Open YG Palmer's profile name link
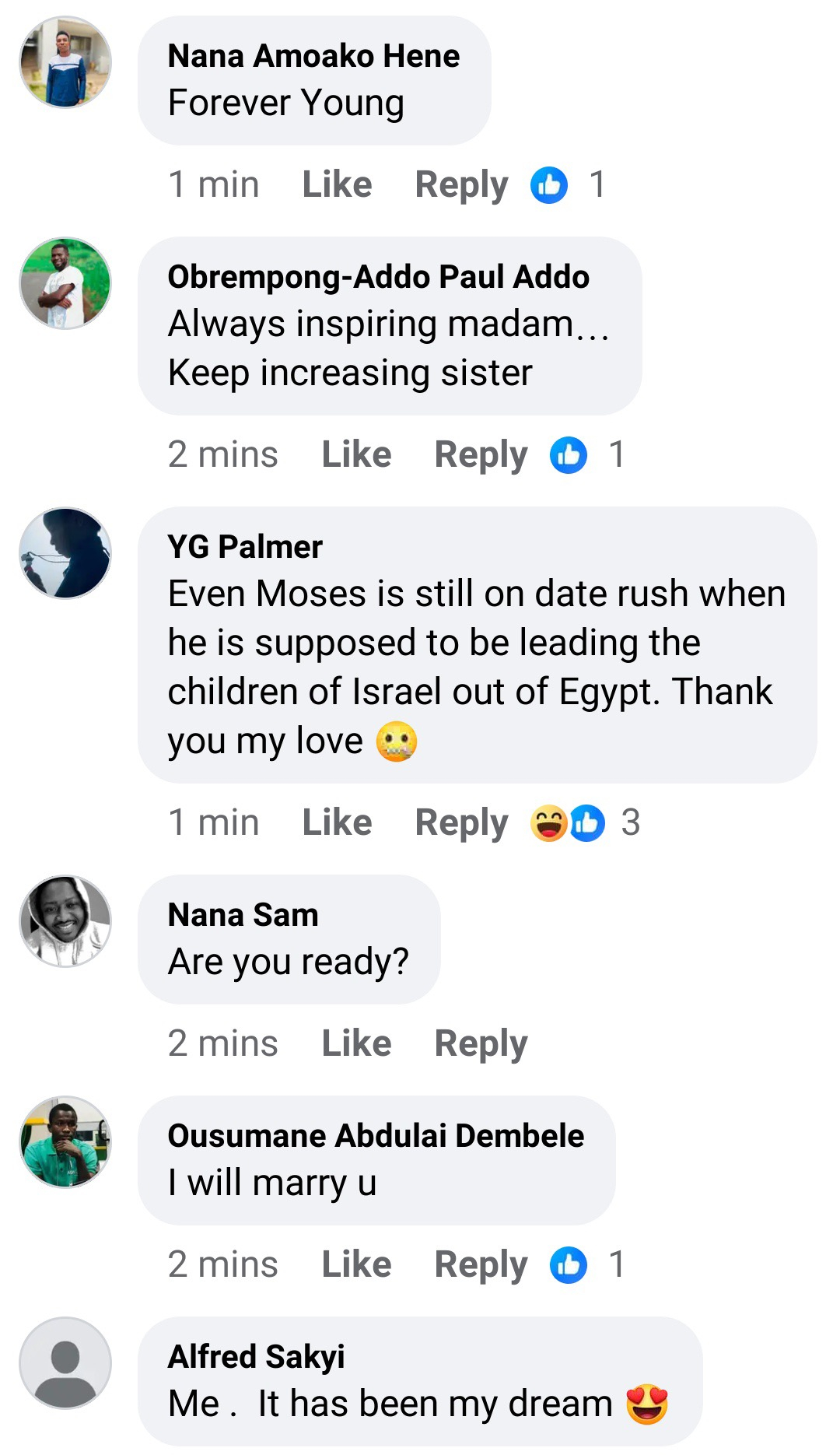840x1455 pixels. coord(245,547)
